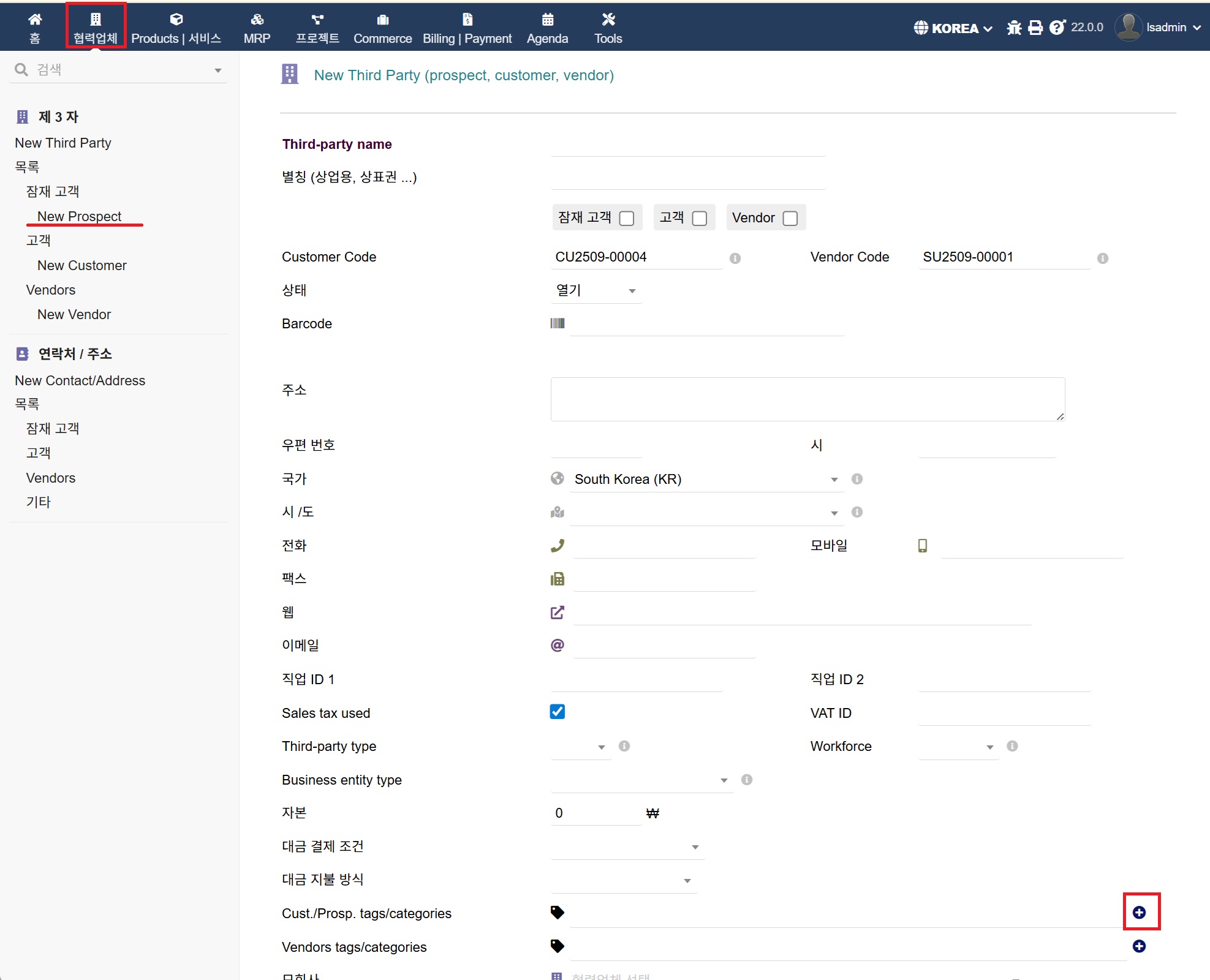Click the Third-party name input field
The height and width of the screenshot is (980, 1210).
pyautogui.click(x=687, y=145)
